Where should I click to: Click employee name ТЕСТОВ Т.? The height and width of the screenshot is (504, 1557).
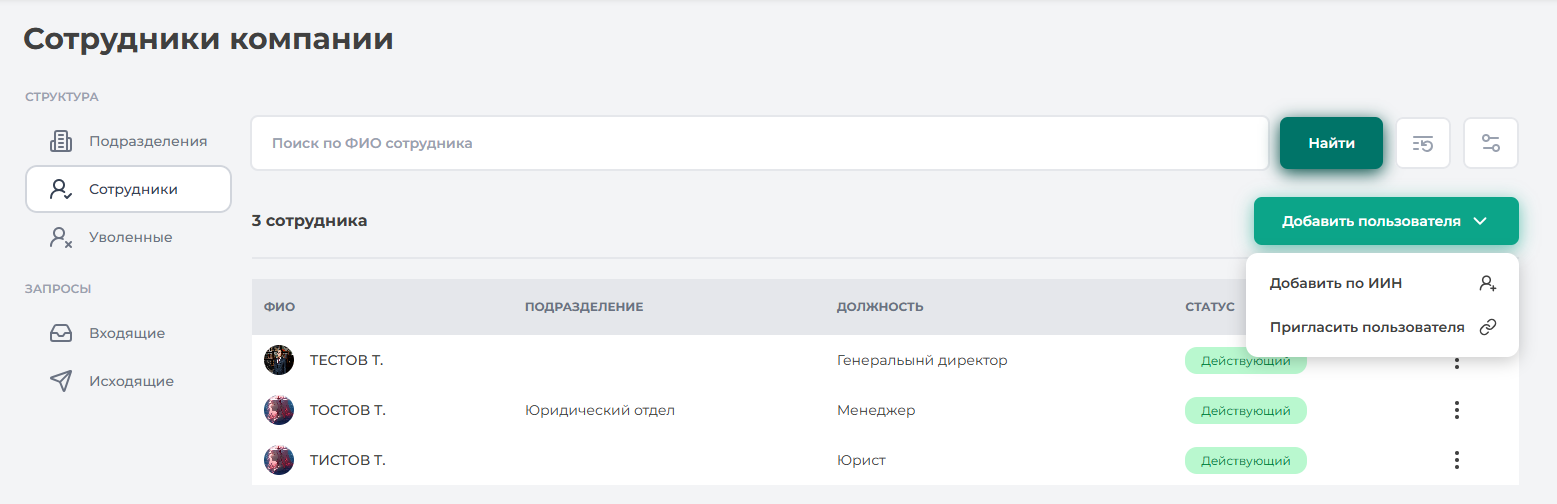346,360
